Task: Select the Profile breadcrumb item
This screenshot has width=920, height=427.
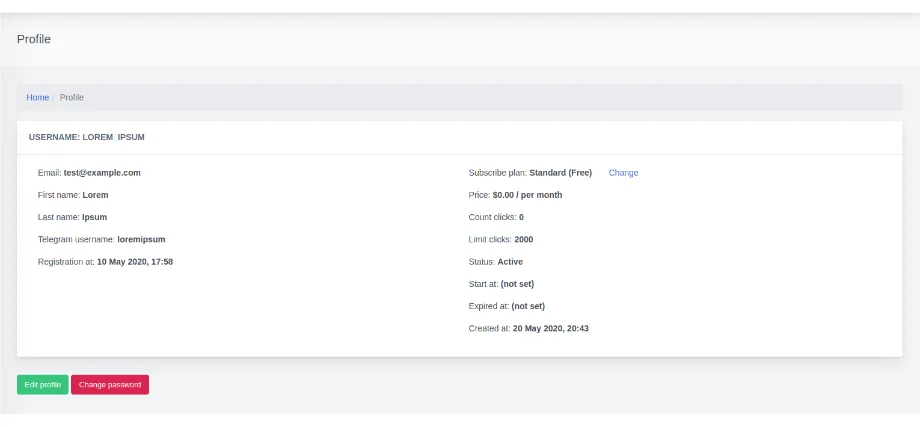Action: [x=72, y=98]
